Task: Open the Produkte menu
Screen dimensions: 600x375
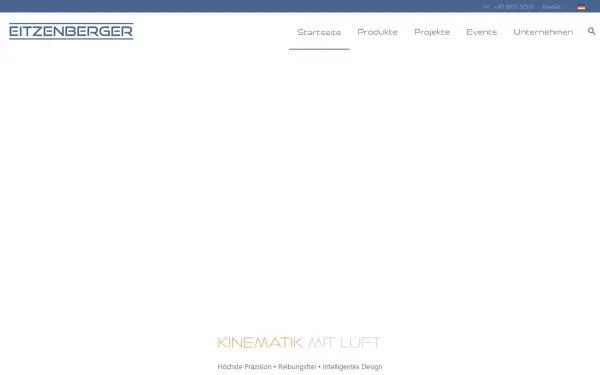Action: coord(377,32)
